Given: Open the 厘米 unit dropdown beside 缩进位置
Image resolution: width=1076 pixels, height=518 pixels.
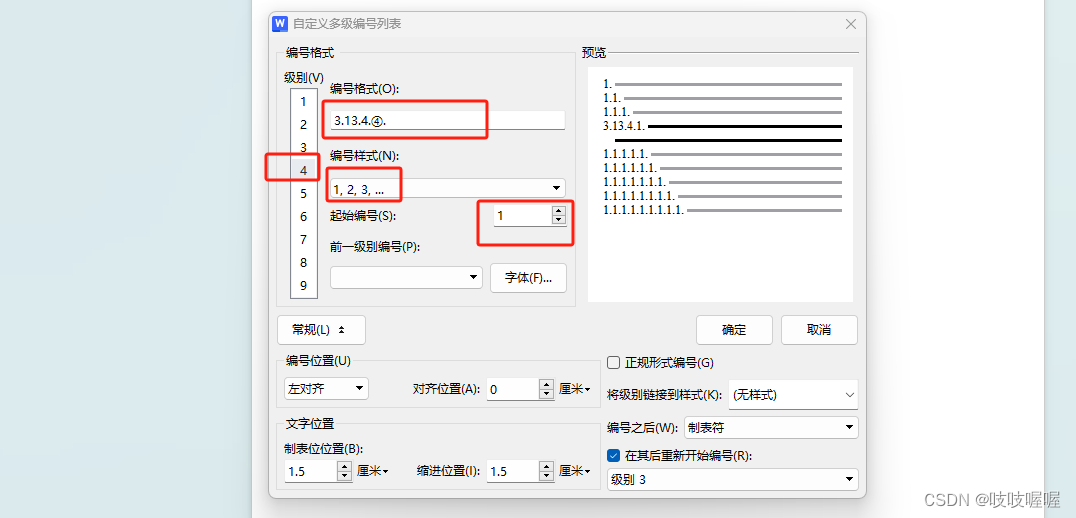Looking at the screenshot, I should (x=575, y=471).
